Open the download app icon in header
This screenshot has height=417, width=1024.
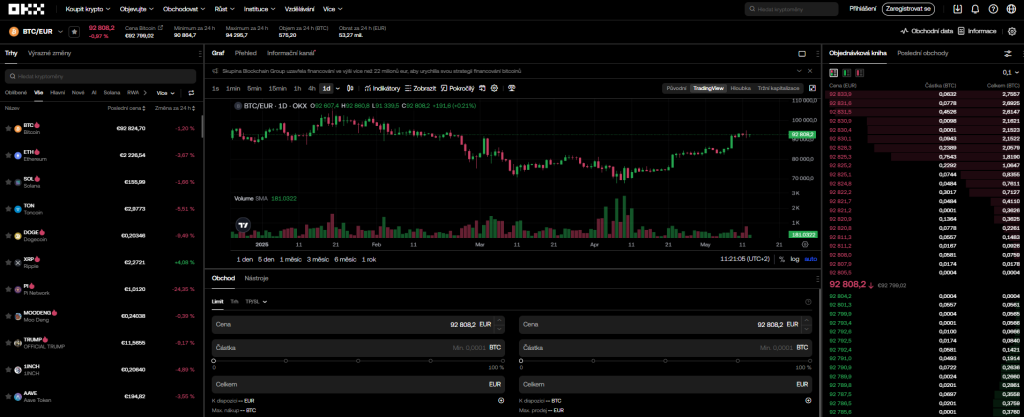coord(957,9)
